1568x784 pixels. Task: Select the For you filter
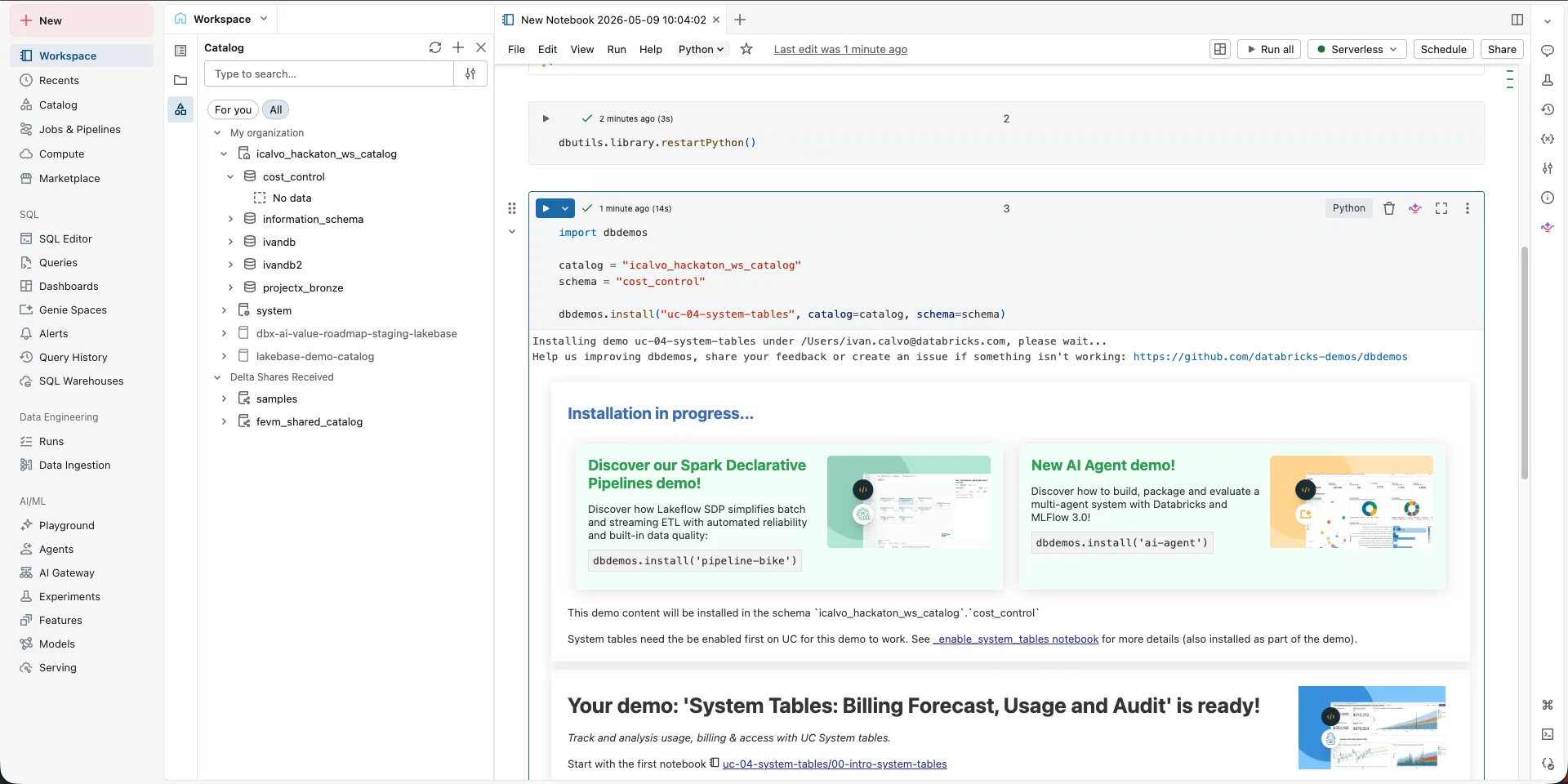233,109
